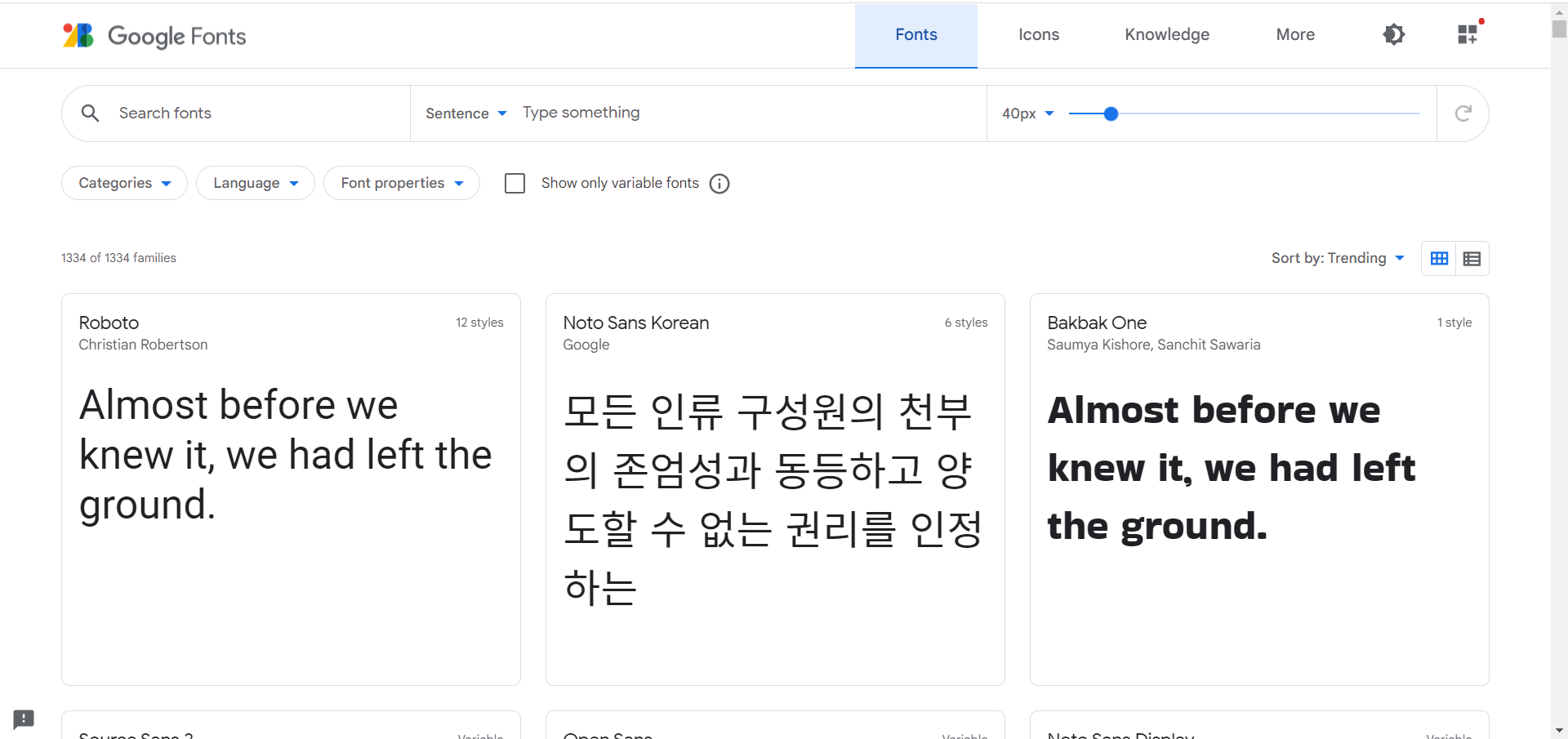Switch to list view layout

(1472, 259)
